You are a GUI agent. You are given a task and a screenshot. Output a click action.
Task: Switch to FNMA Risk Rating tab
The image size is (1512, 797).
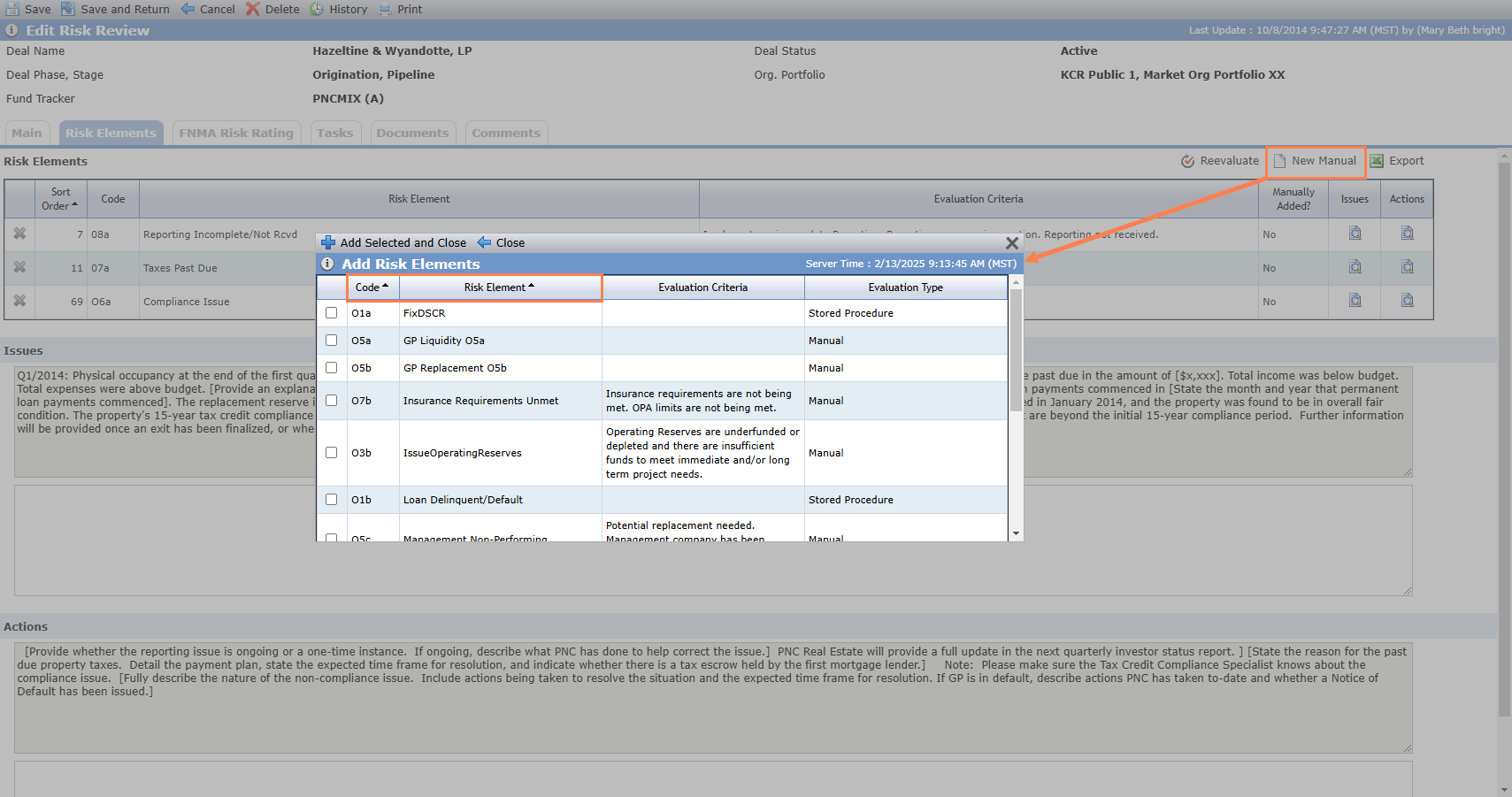click(236, 133)
